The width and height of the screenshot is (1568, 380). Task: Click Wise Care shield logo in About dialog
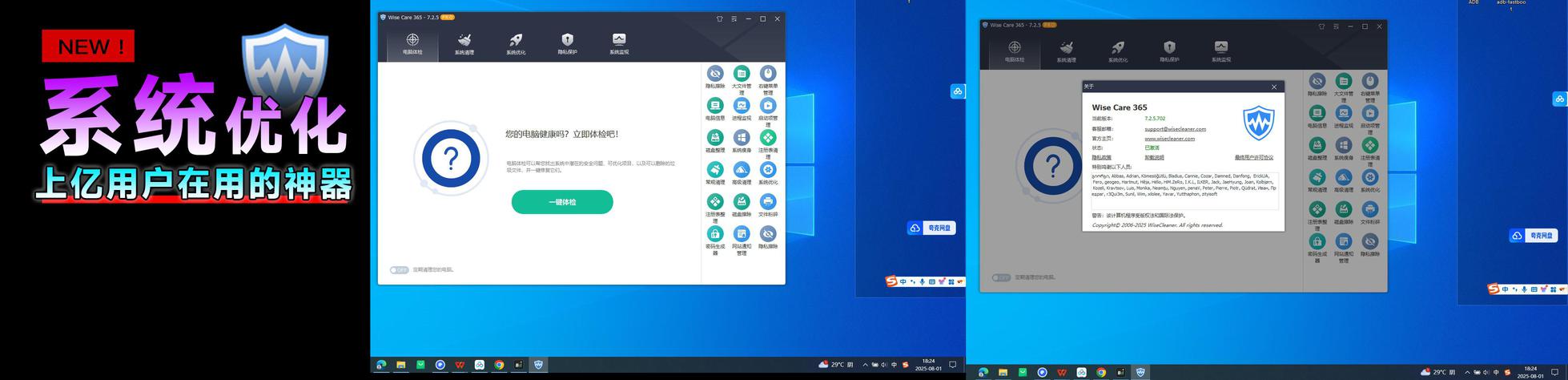pos(1258,124)
